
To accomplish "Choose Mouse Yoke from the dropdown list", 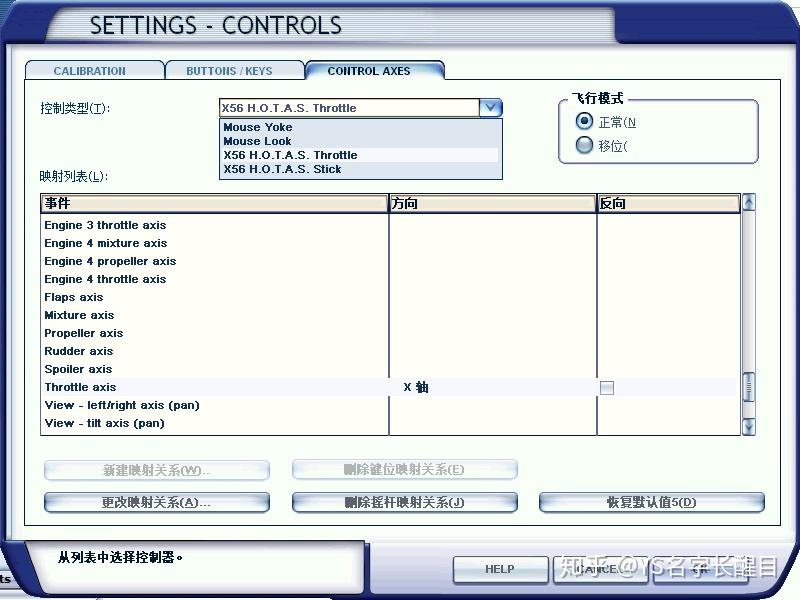I will [x=360, y=127].
